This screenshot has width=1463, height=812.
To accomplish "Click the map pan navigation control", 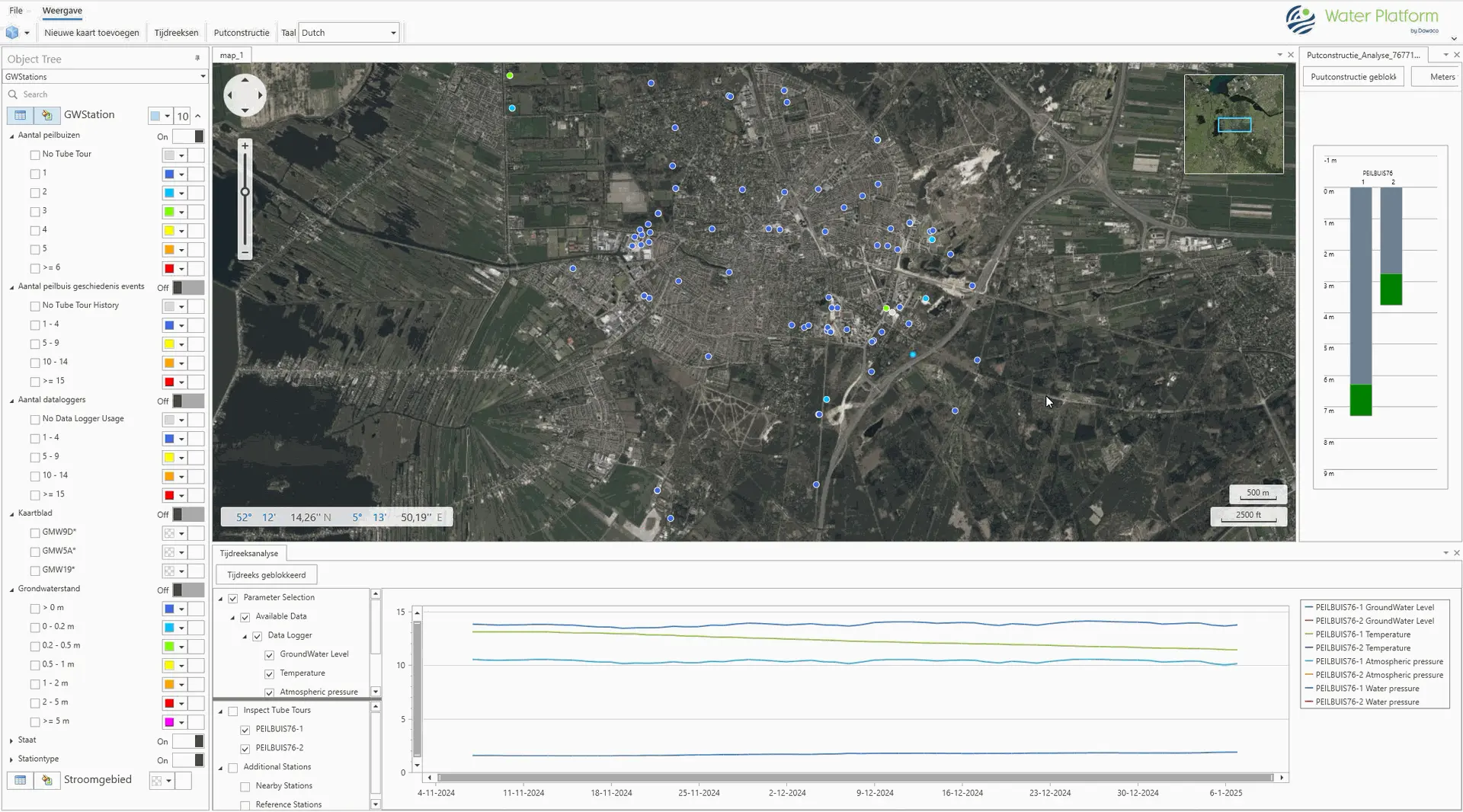I will click(x=245, y=95).
